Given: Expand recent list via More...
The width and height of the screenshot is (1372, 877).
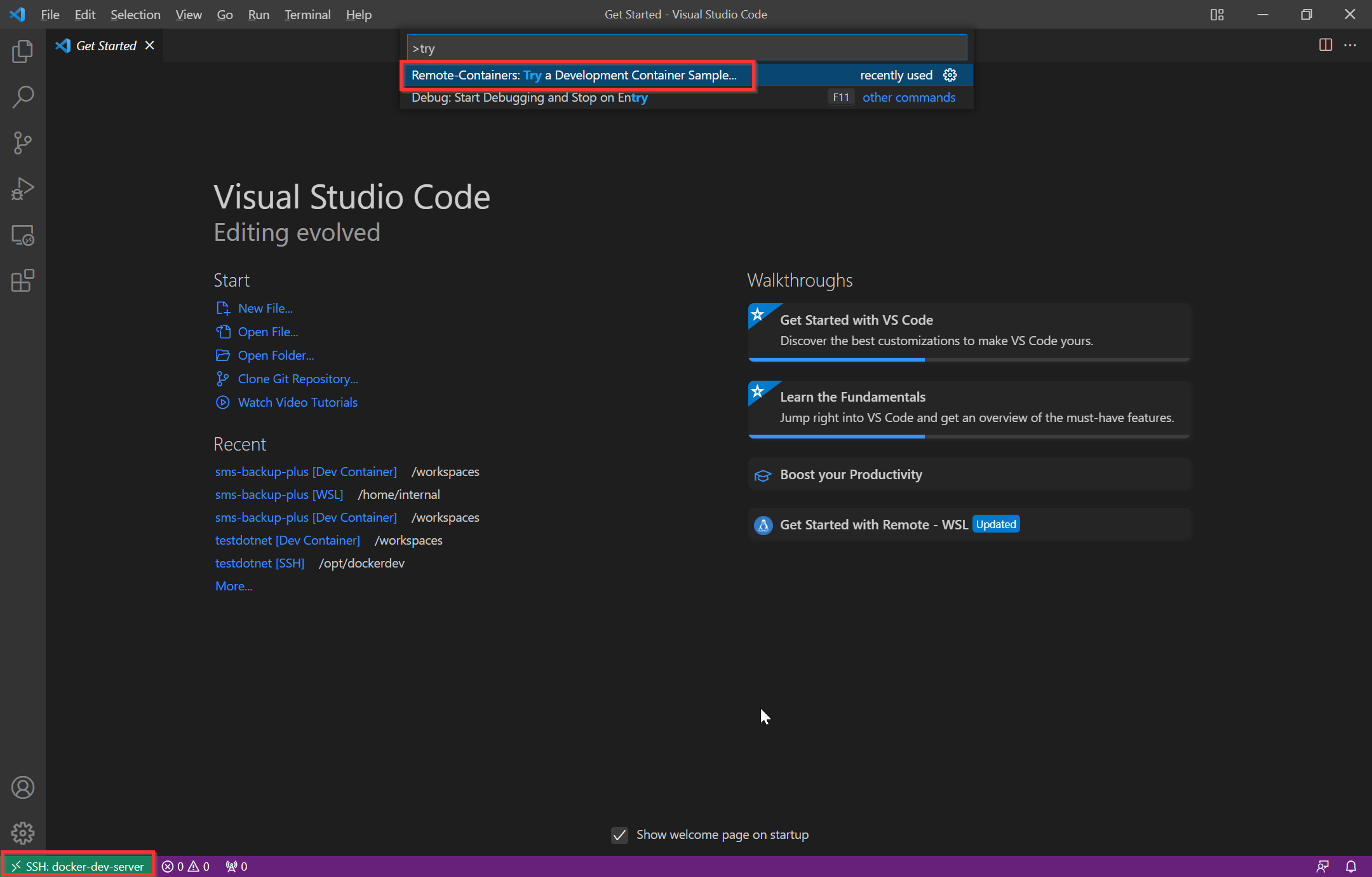Looking at the screenshot, I should click(x=232, y=585).
